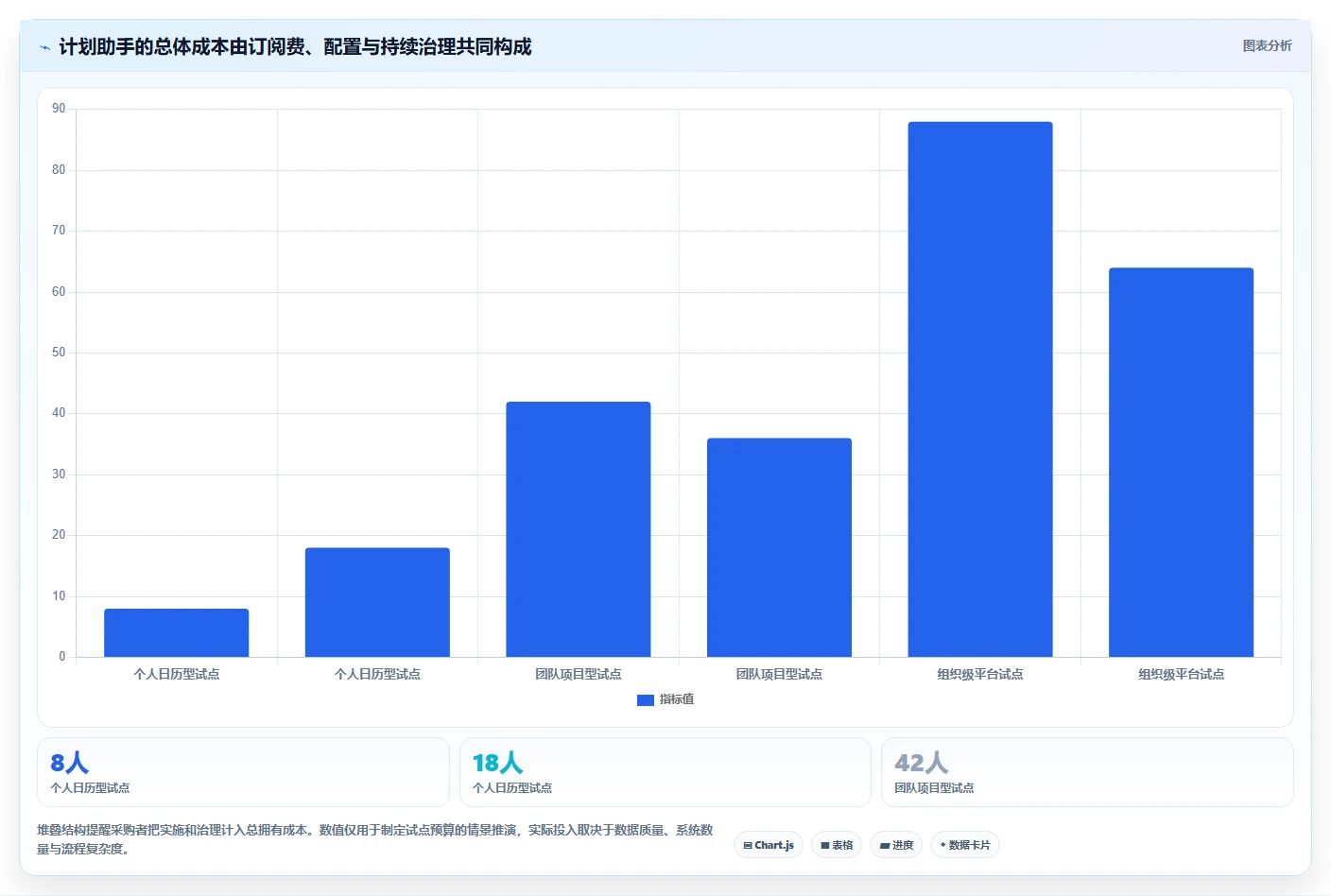Click the shortest bar near value 8
The image size is (1331, 896).
coord(177,632)
